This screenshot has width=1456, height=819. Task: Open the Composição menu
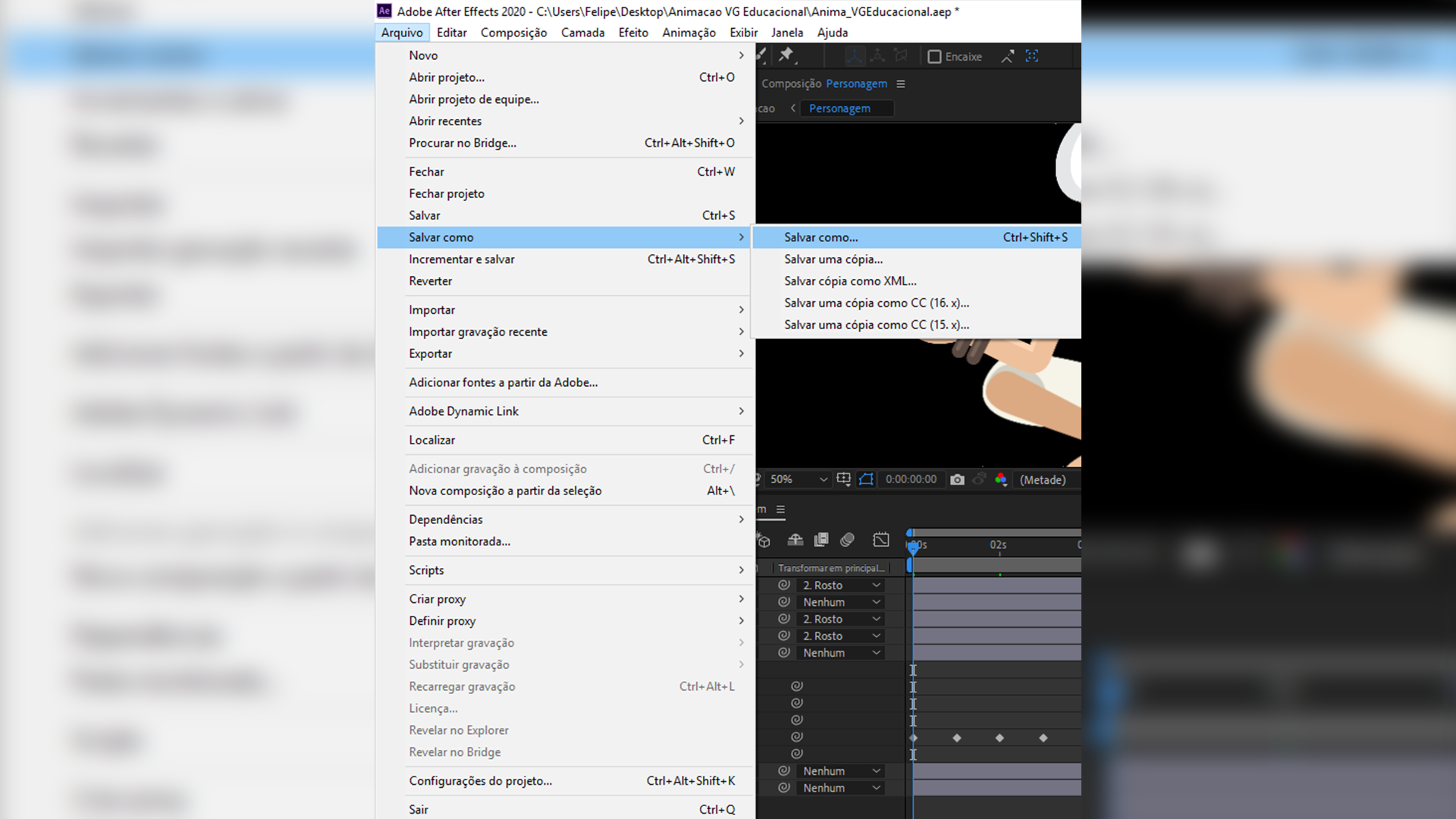point(513,33)
